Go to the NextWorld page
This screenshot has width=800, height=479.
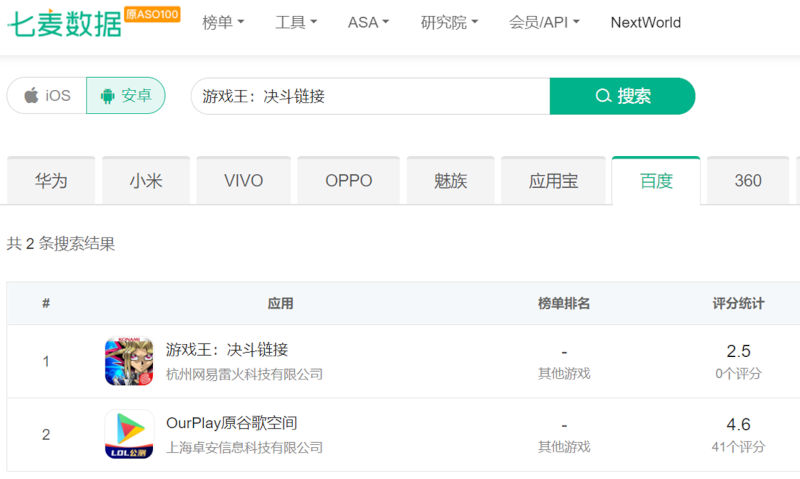coord(645,22)
